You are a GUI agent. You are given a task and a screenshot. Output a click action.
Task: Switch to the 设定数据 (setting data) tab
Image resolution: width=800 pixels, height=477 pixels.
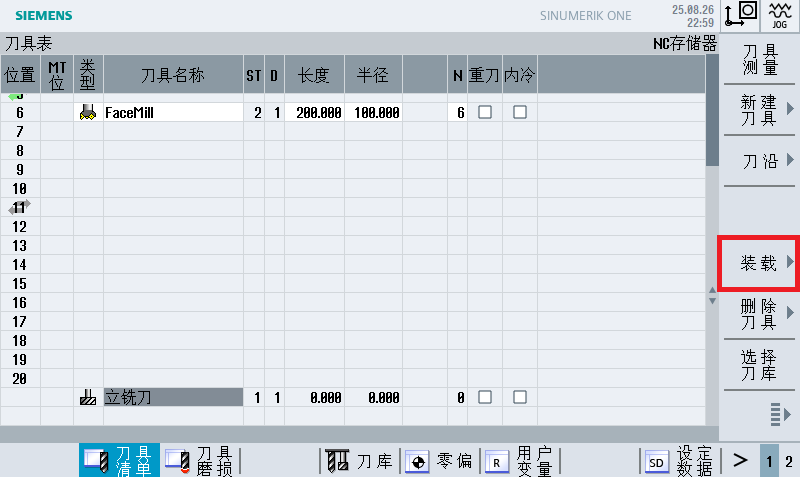point(679,461)
